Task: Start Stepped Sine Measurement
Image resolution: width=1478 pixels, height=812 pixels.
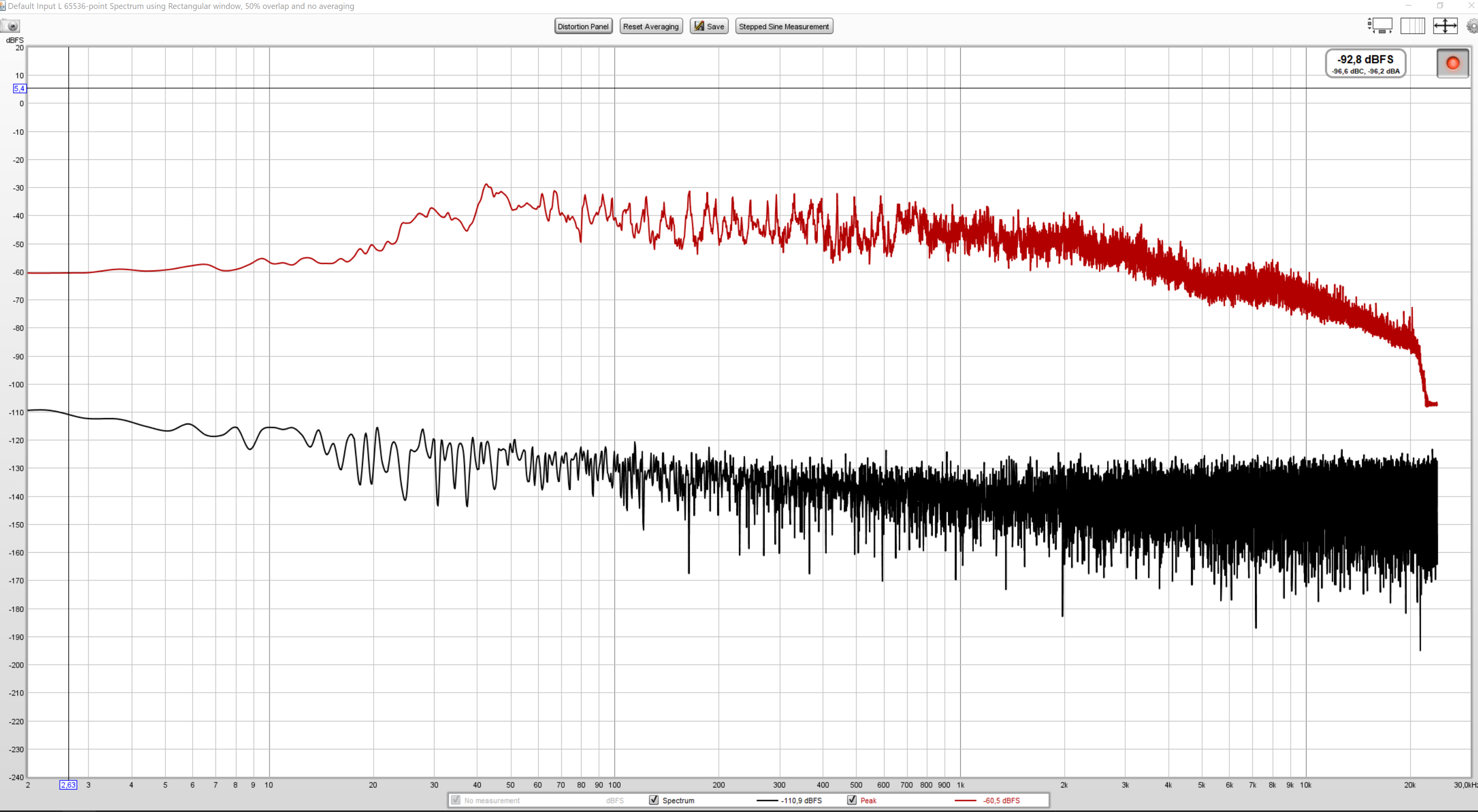Action: click(784, 26)
